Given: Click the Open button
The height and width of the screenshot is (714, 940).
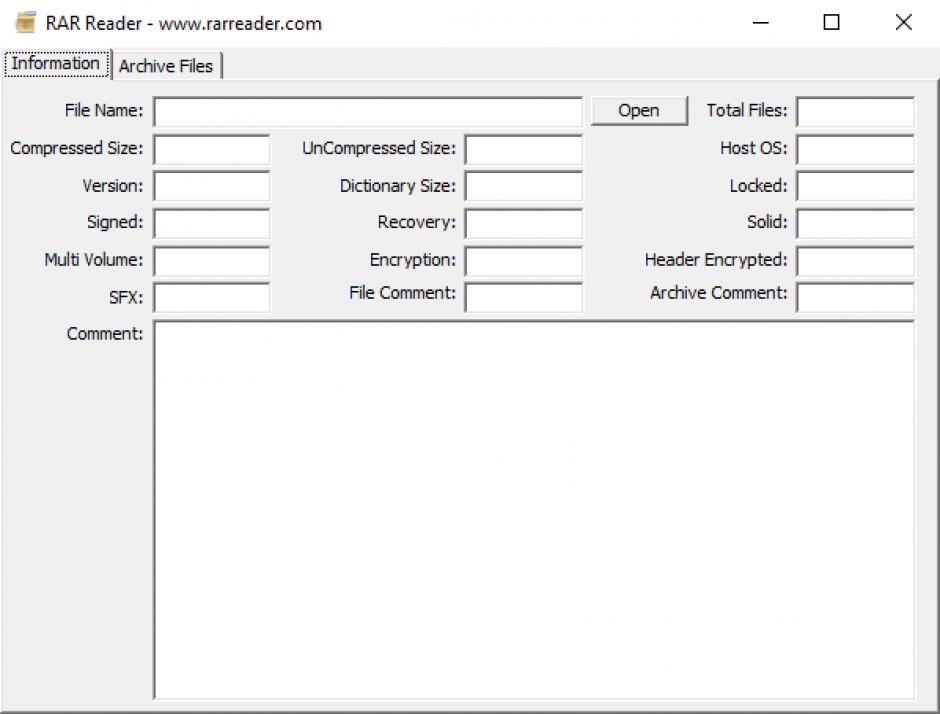Looking at the screenshot, I should pyautogui.click(x=639, y=110).
